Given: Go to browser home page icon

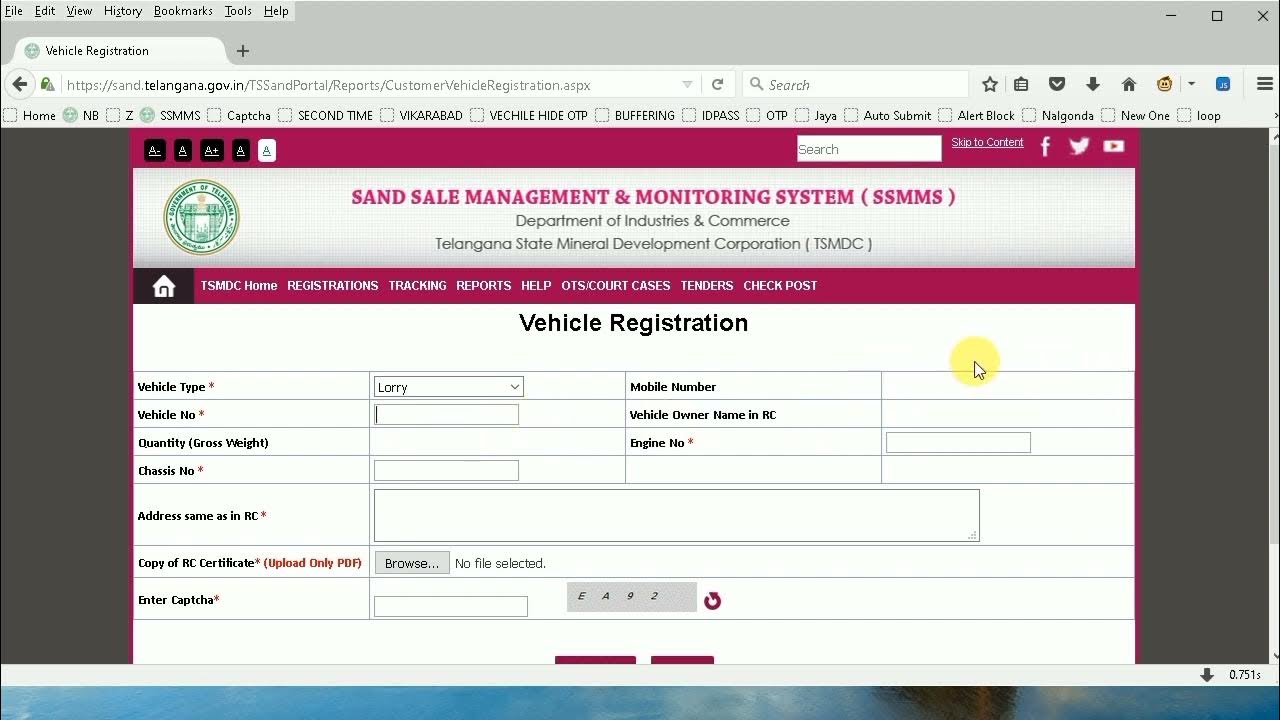Looking at the screenshot, I should [1129, 85].
